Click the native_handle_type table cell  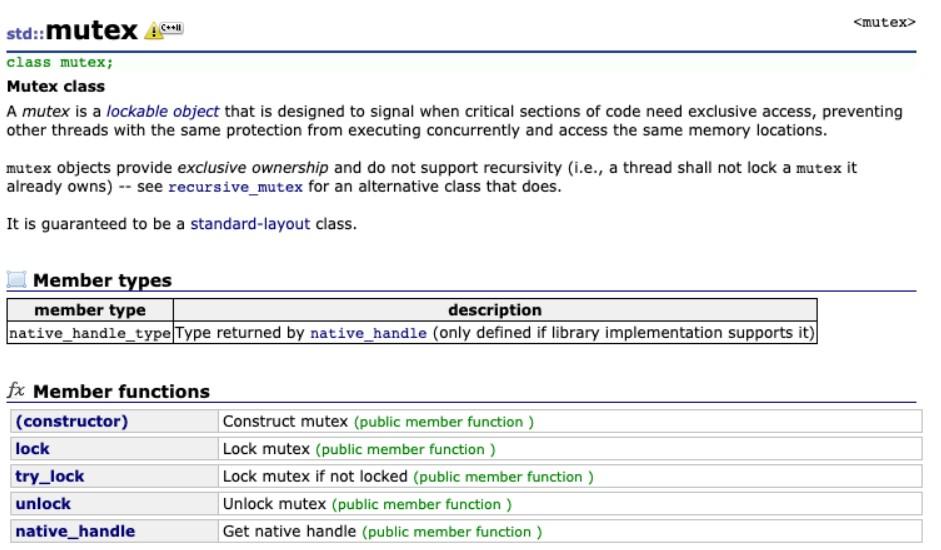[90, 333]
